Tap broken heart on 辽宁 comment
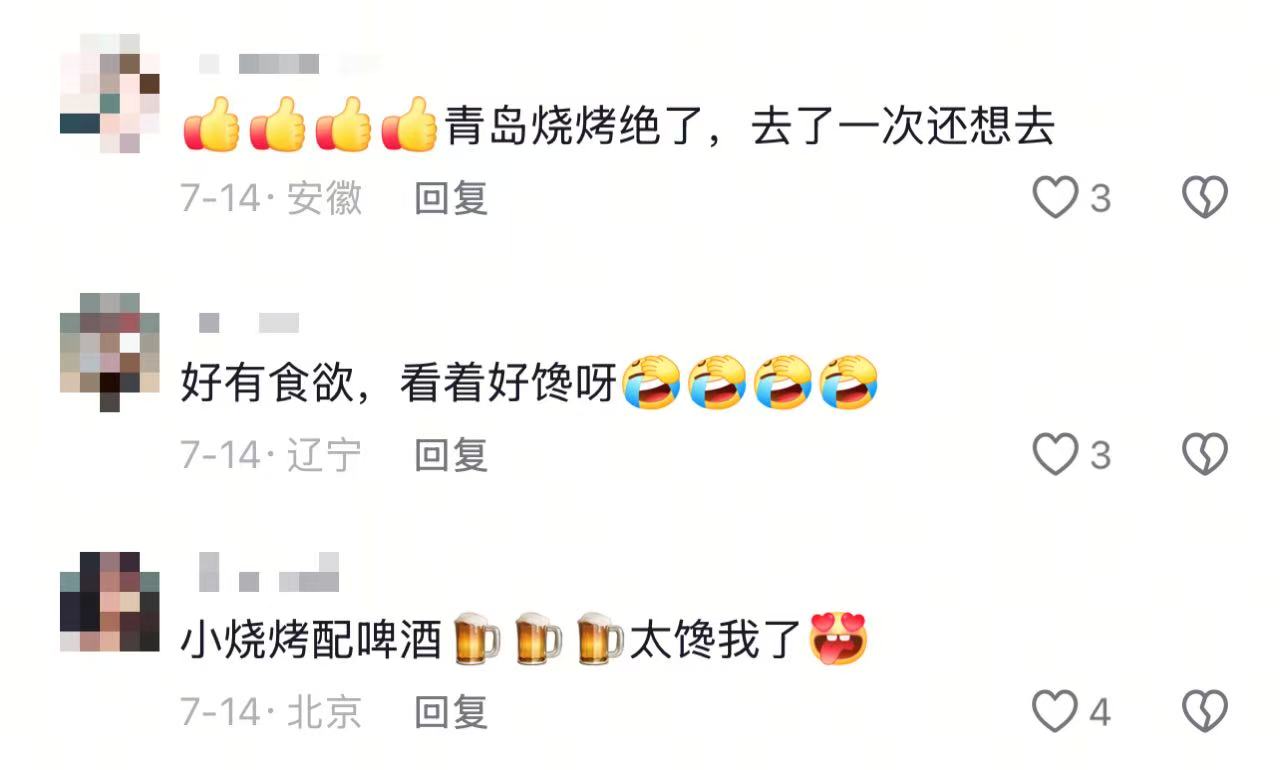 1205,455
